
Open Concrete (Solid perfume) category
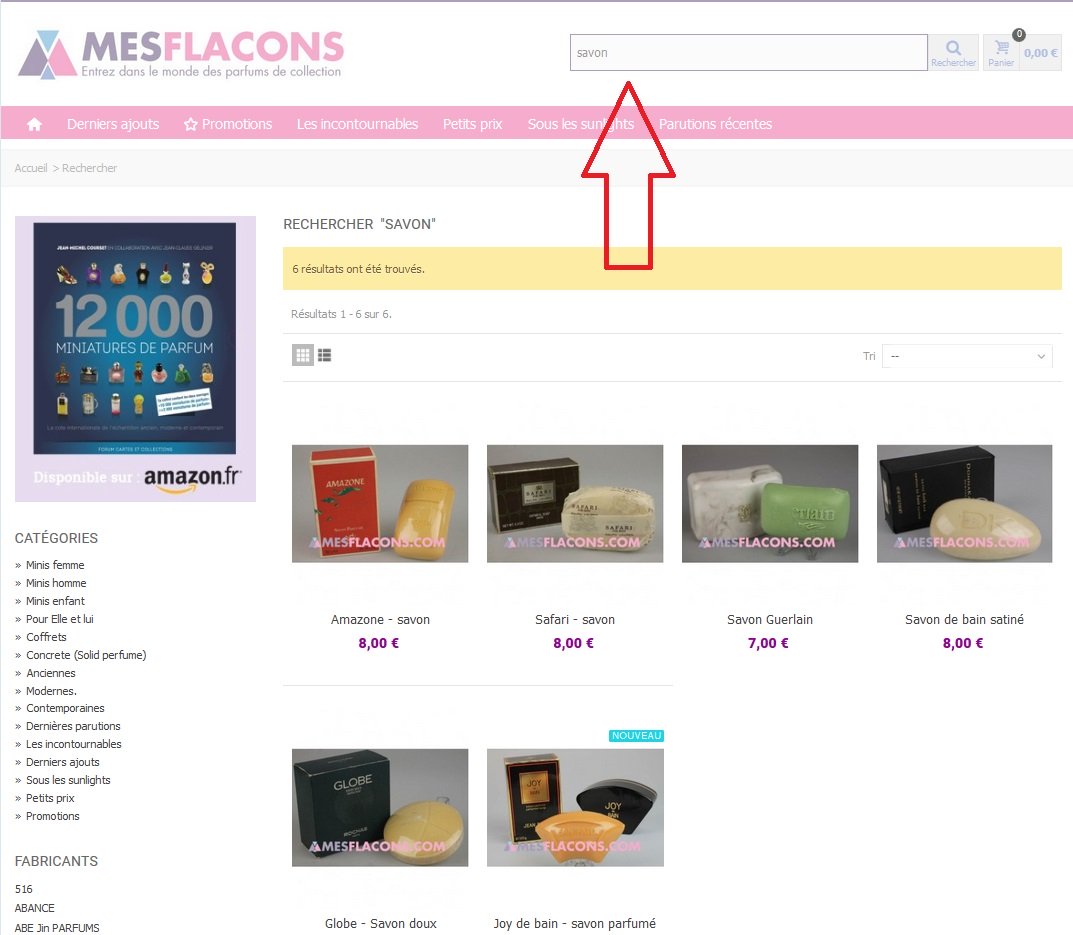tap(86, 655)
